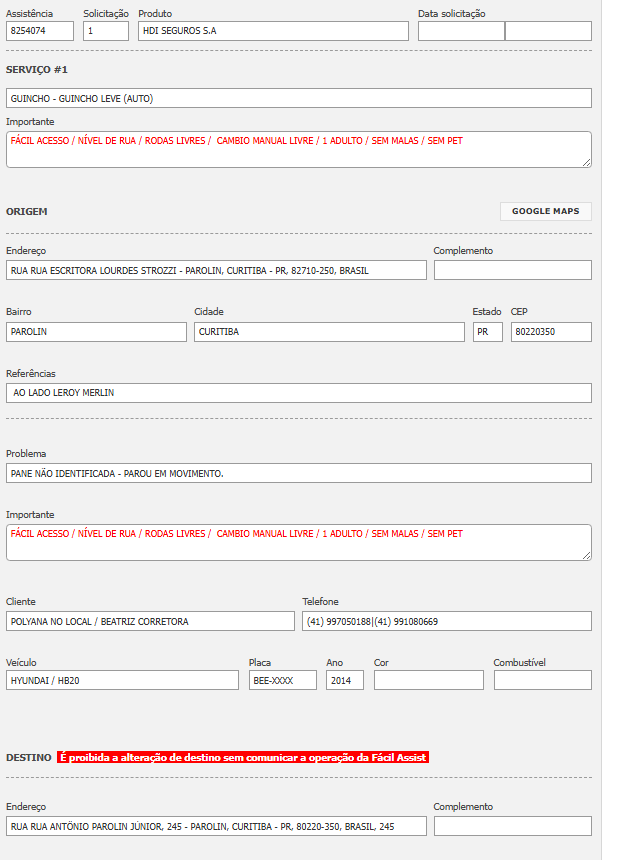Click the Complemento field in Origem section
Image resolution: width=642 pixels, height=860 pixels.
pyautogui.click(x=512, y=270)
